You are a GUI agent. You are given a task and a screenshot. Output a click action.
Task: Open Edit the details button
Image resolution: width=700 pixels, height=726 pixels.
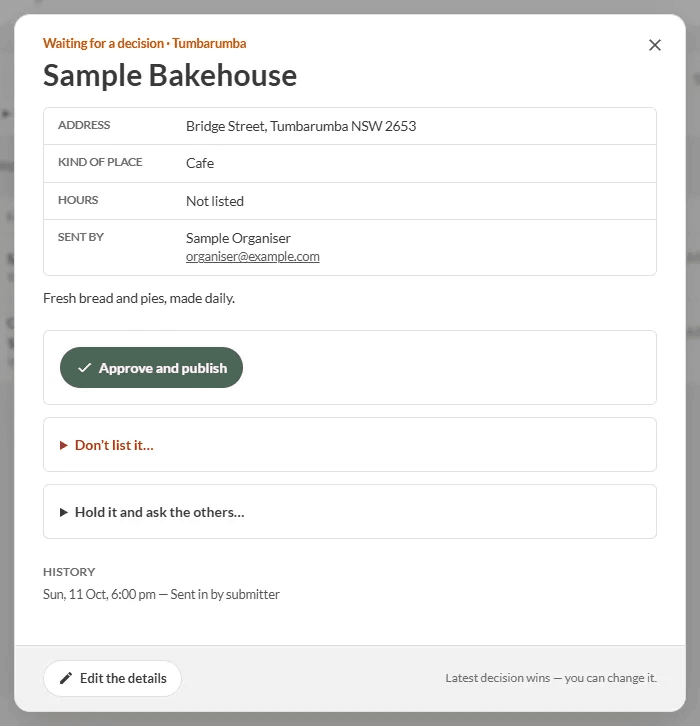[112, 678]
